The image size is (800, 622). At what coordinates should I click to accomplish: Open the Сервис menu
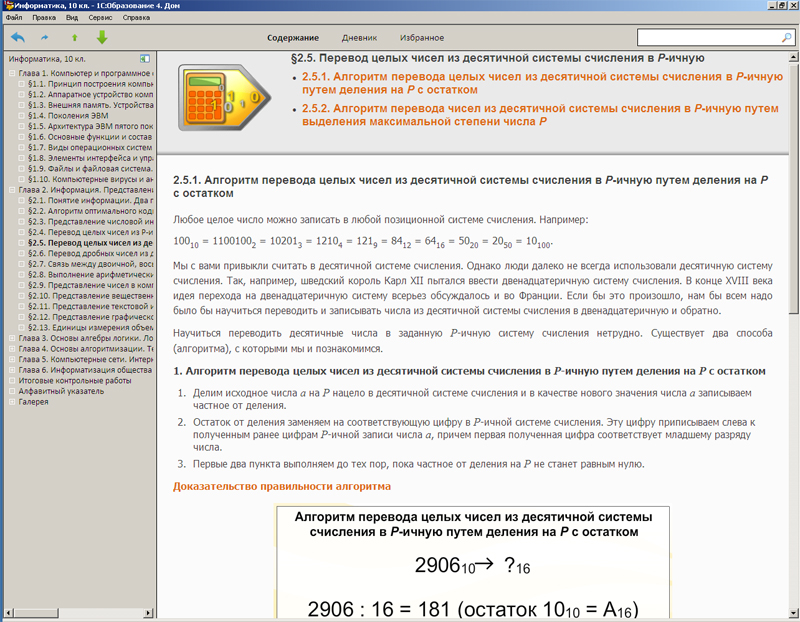(105, 18)
